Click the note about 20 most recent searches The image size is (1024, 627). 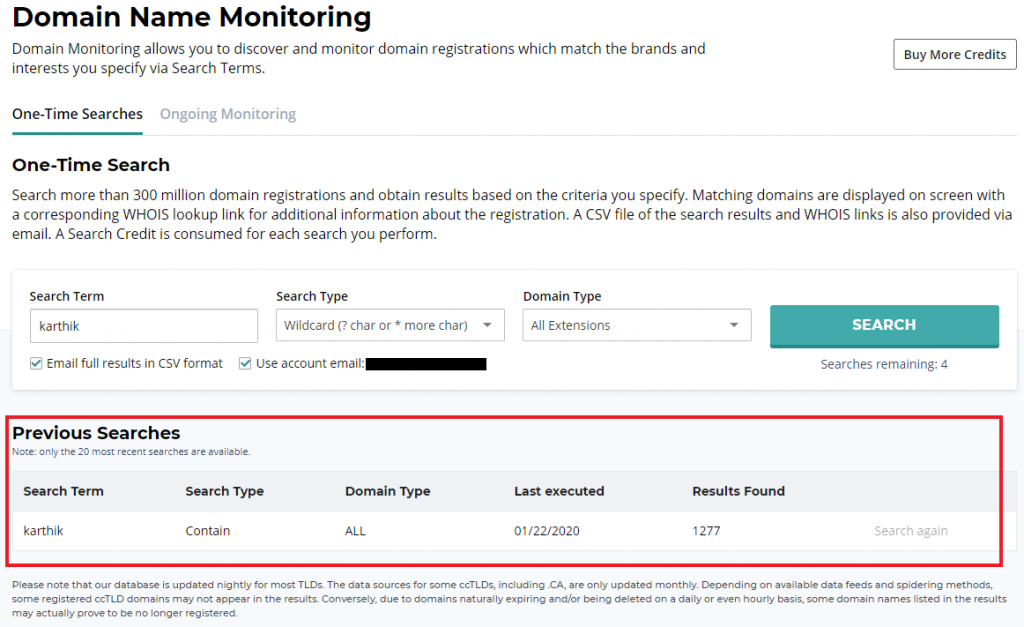[x=131, y=452]
